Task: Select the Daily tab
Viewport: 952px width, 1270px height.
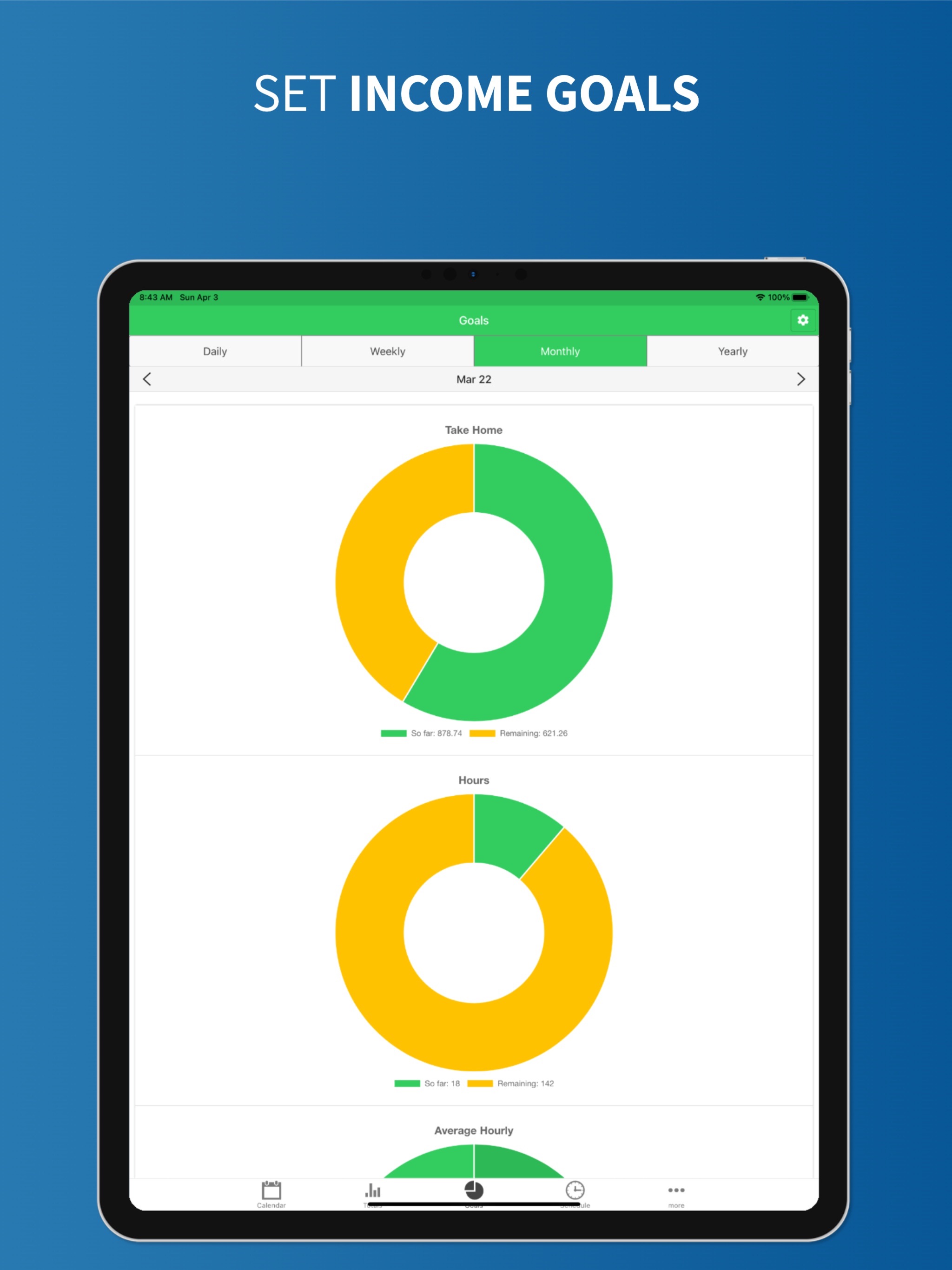Action: point(217,350)
